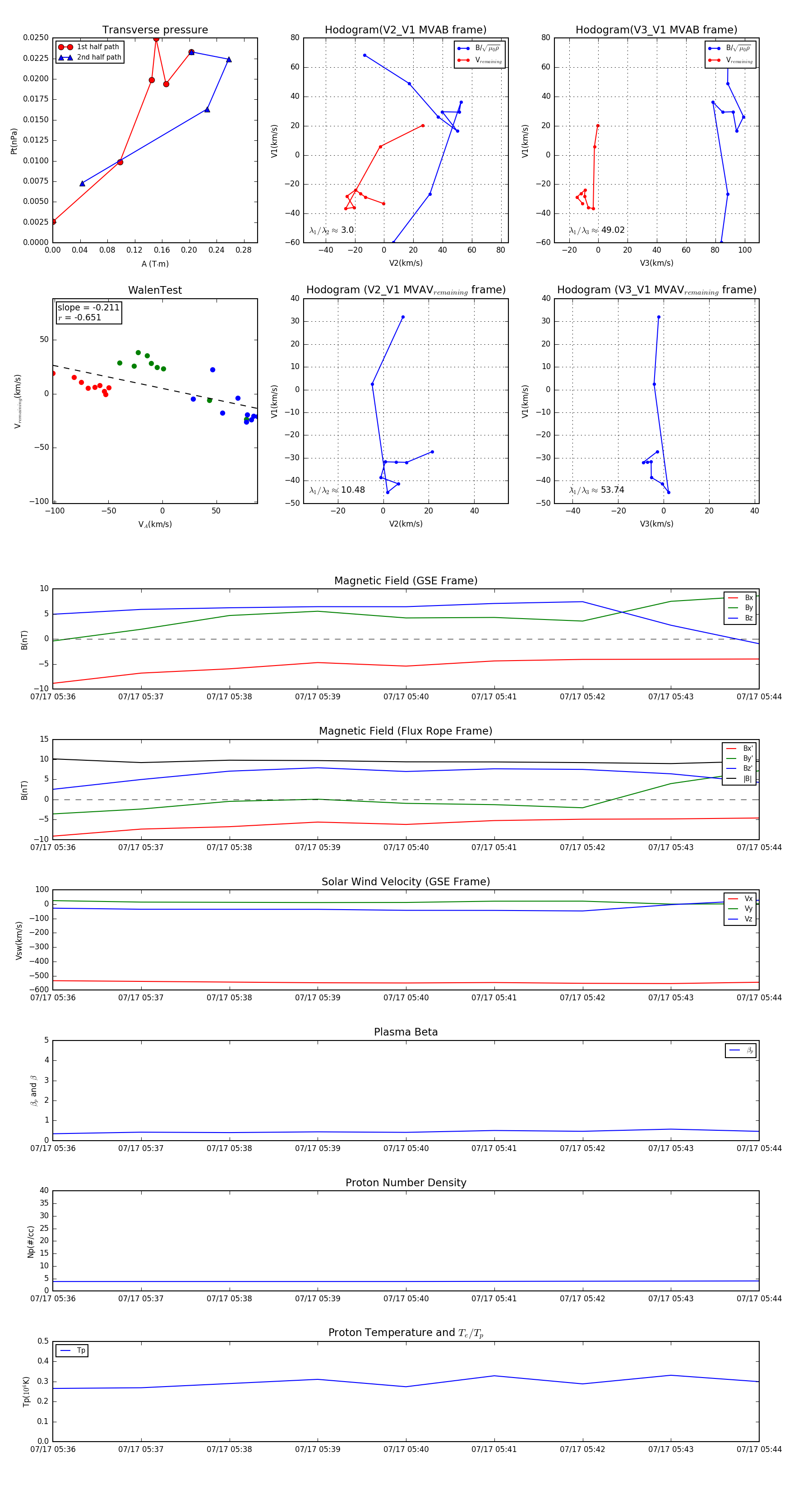Click the slope = -0.211 annotation box

pos(89,312)
